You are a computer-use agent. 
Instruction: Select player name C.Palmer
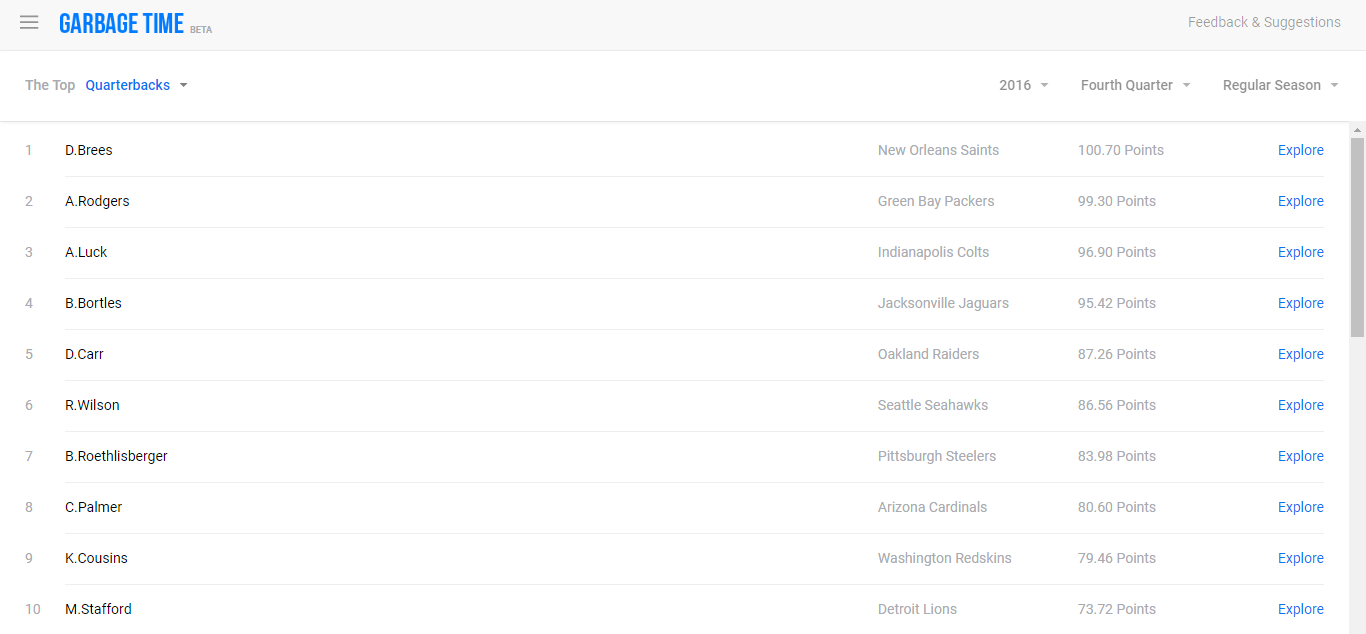point(93,507)
